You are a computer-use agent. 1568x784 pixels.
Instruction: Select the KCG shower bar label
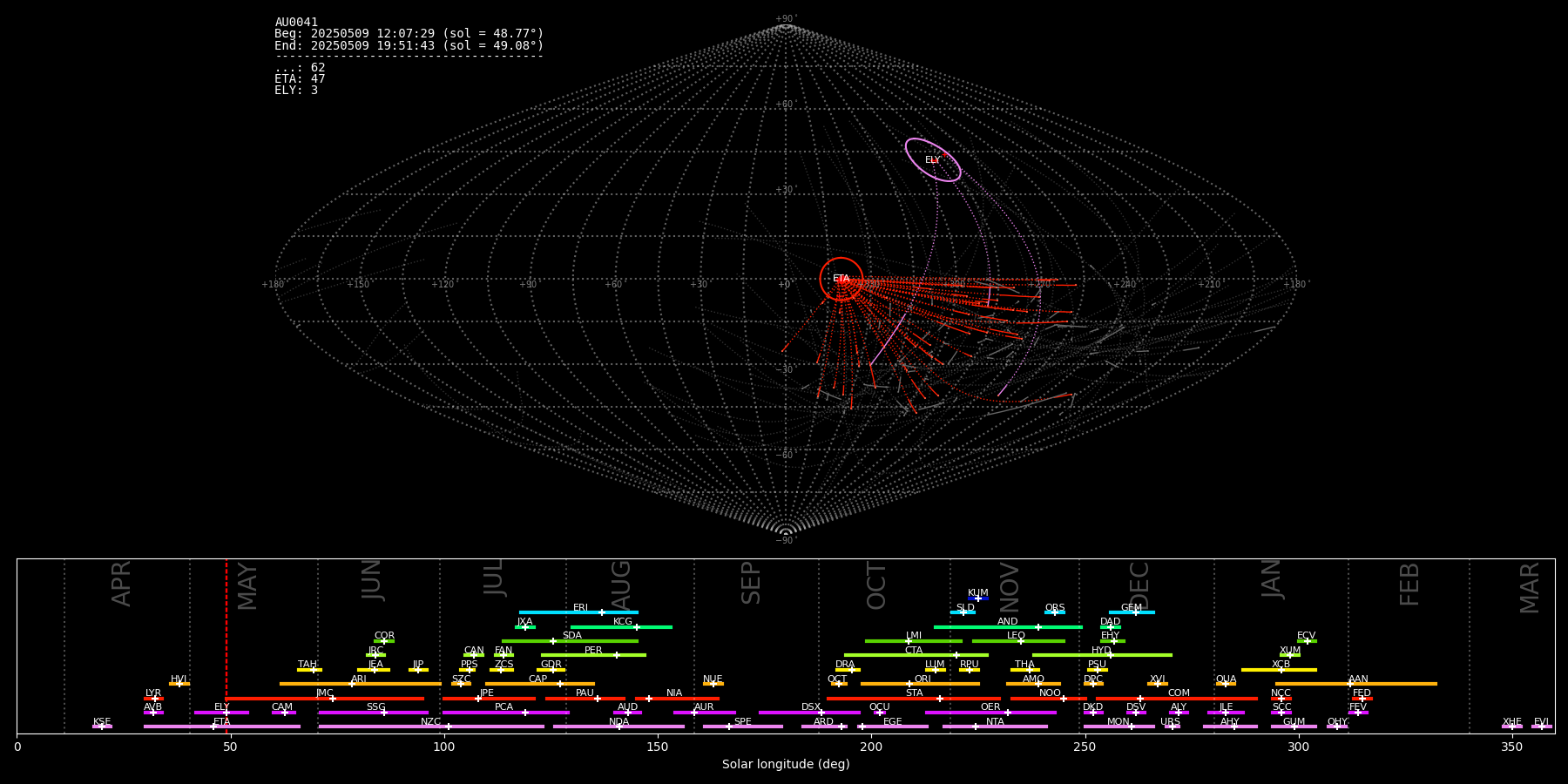(x=623, y=622)
